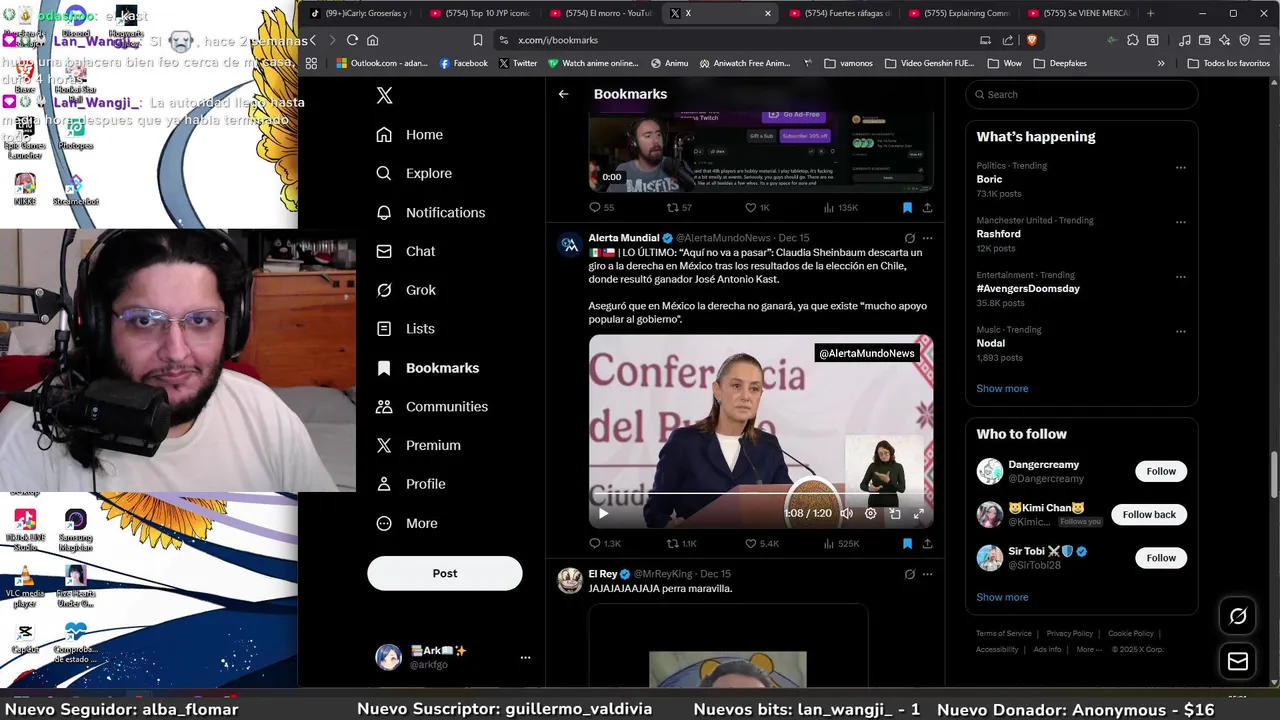1280x720 pixels.
Task: Open the account menu dots beside Ark
Action: pos(525,657)
